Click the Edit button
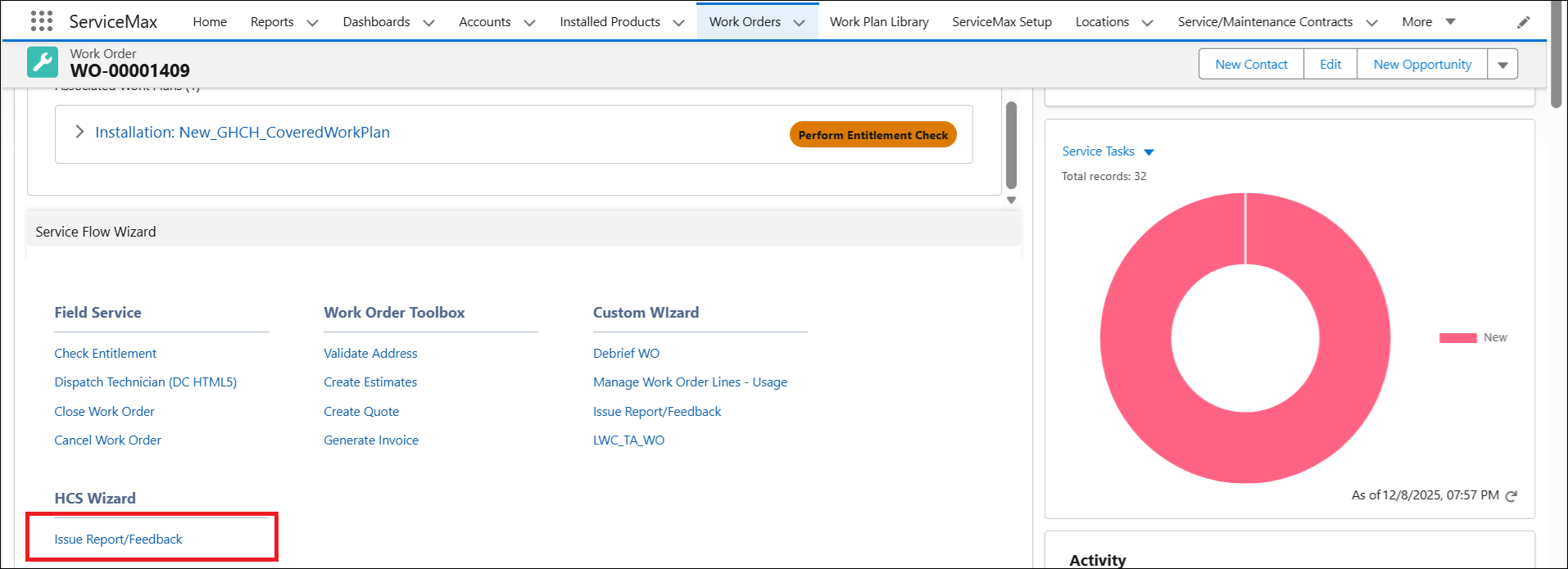The height and width of the screenshot is (569, 1568). (x=1330, y=65)
